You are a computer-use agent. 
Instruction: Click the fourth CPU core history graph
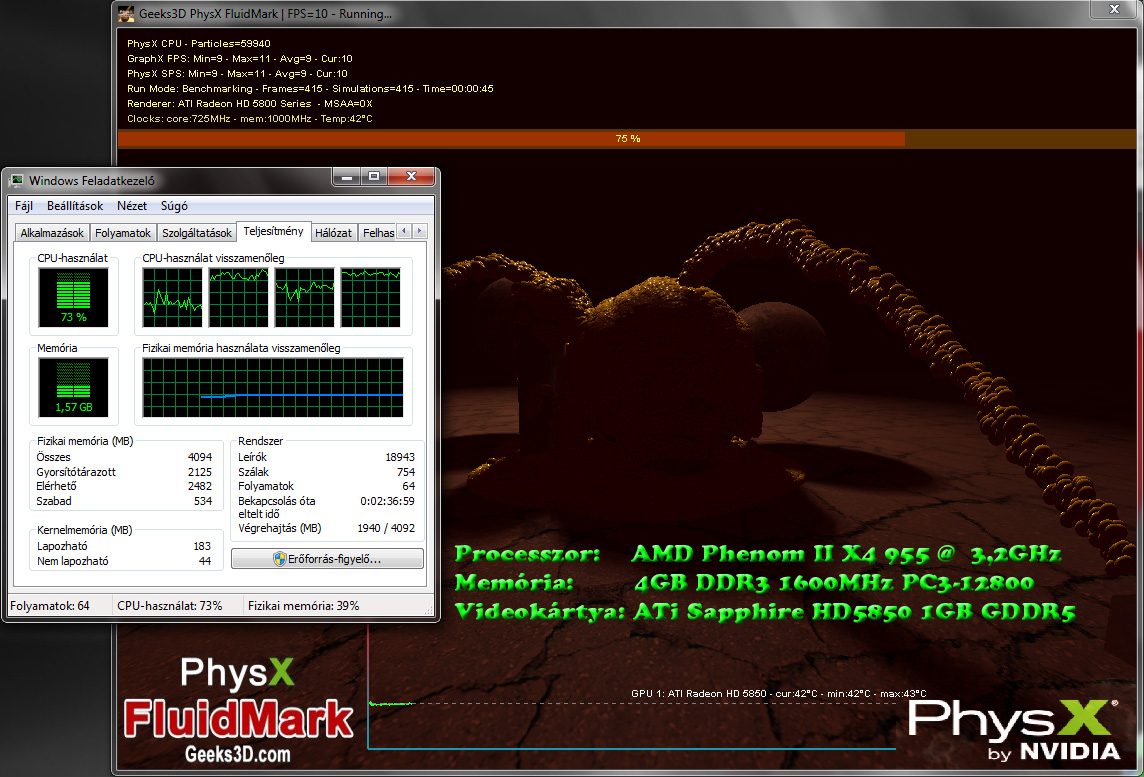click(x=371, y=297)
